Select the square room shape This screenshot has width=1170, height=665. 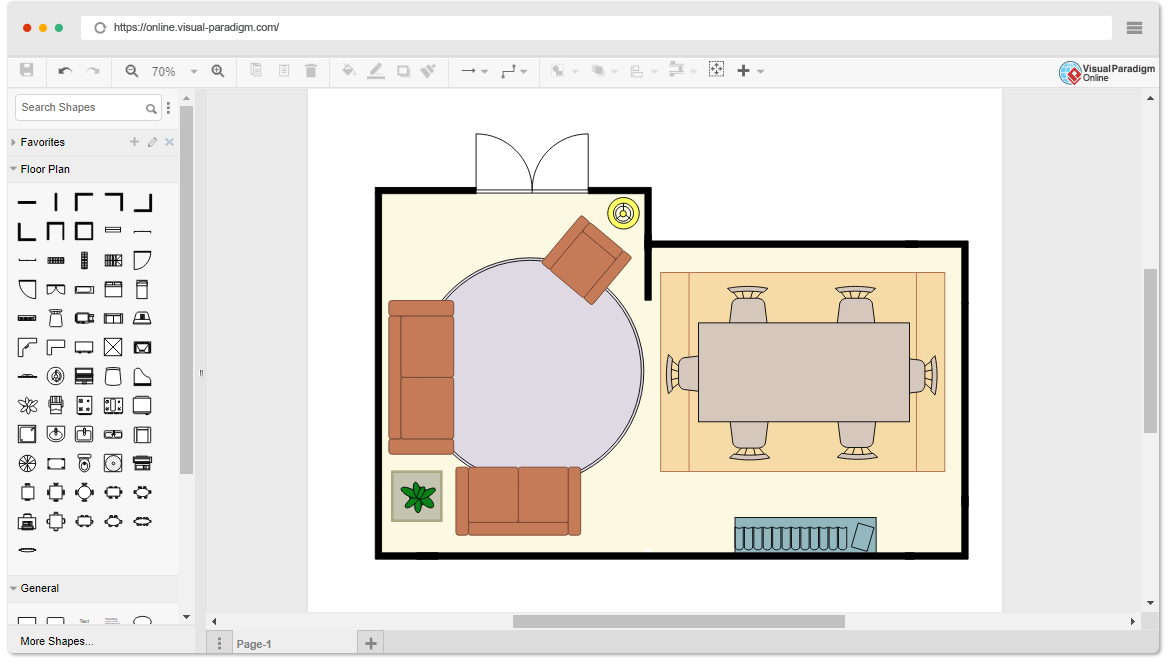pyautogui.click(x=84, y=231)
